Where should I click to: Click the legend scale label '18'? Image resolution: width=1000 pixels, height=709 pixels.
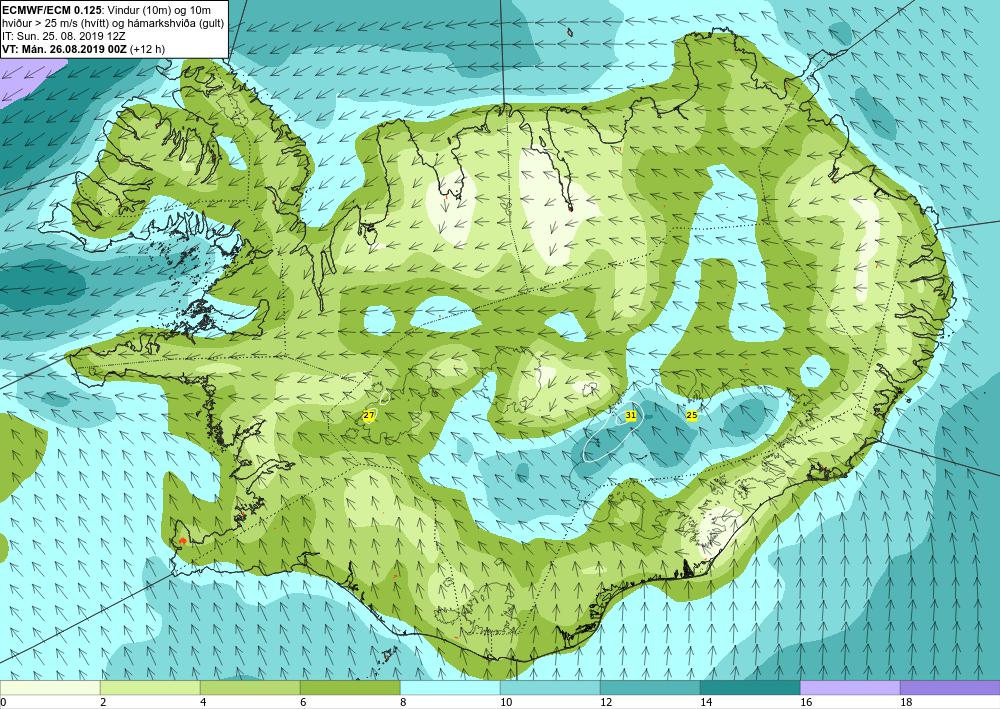906,702
